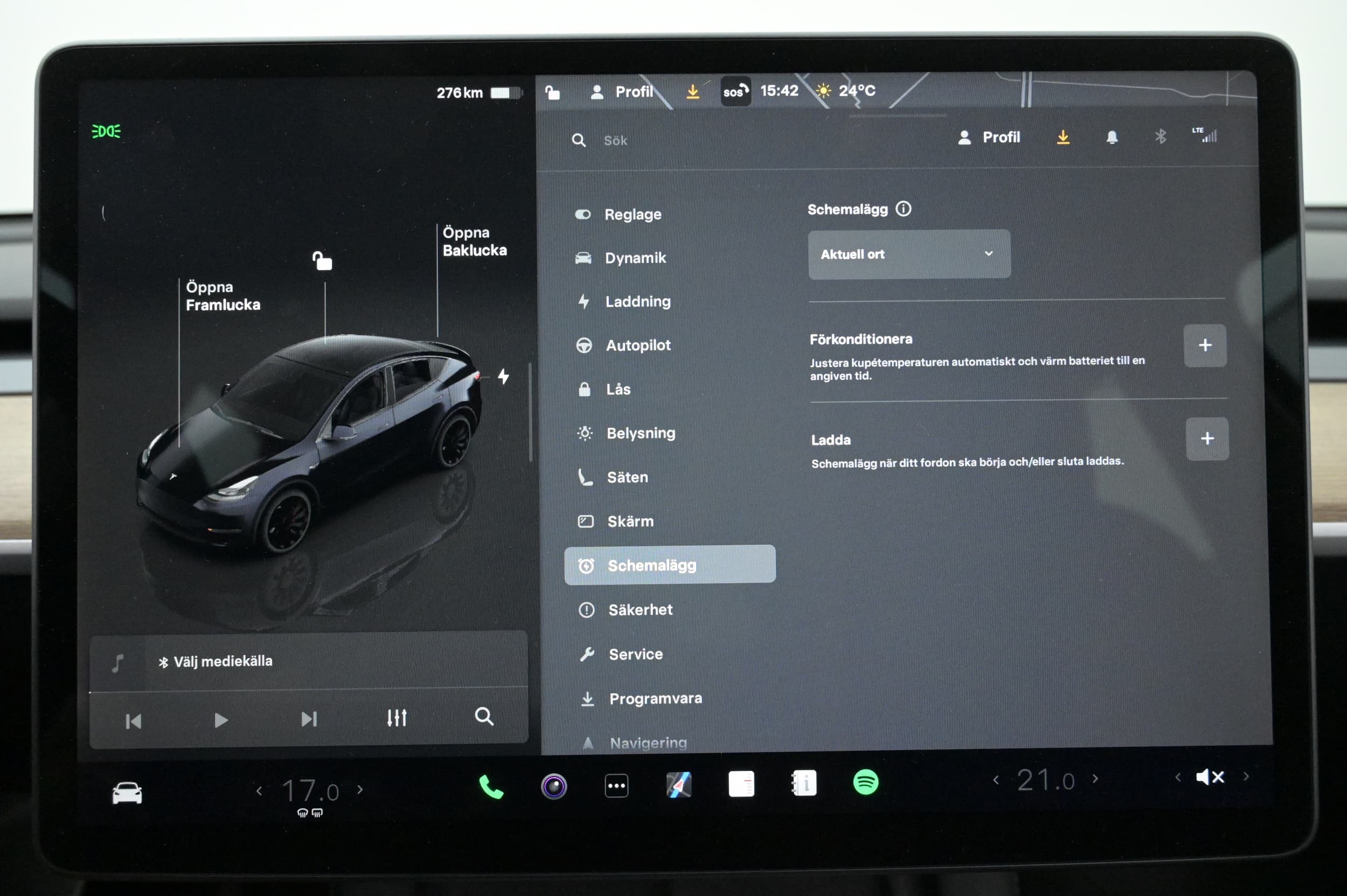
Task: Tap the headlights indicator icon
Action: [106, 131]
